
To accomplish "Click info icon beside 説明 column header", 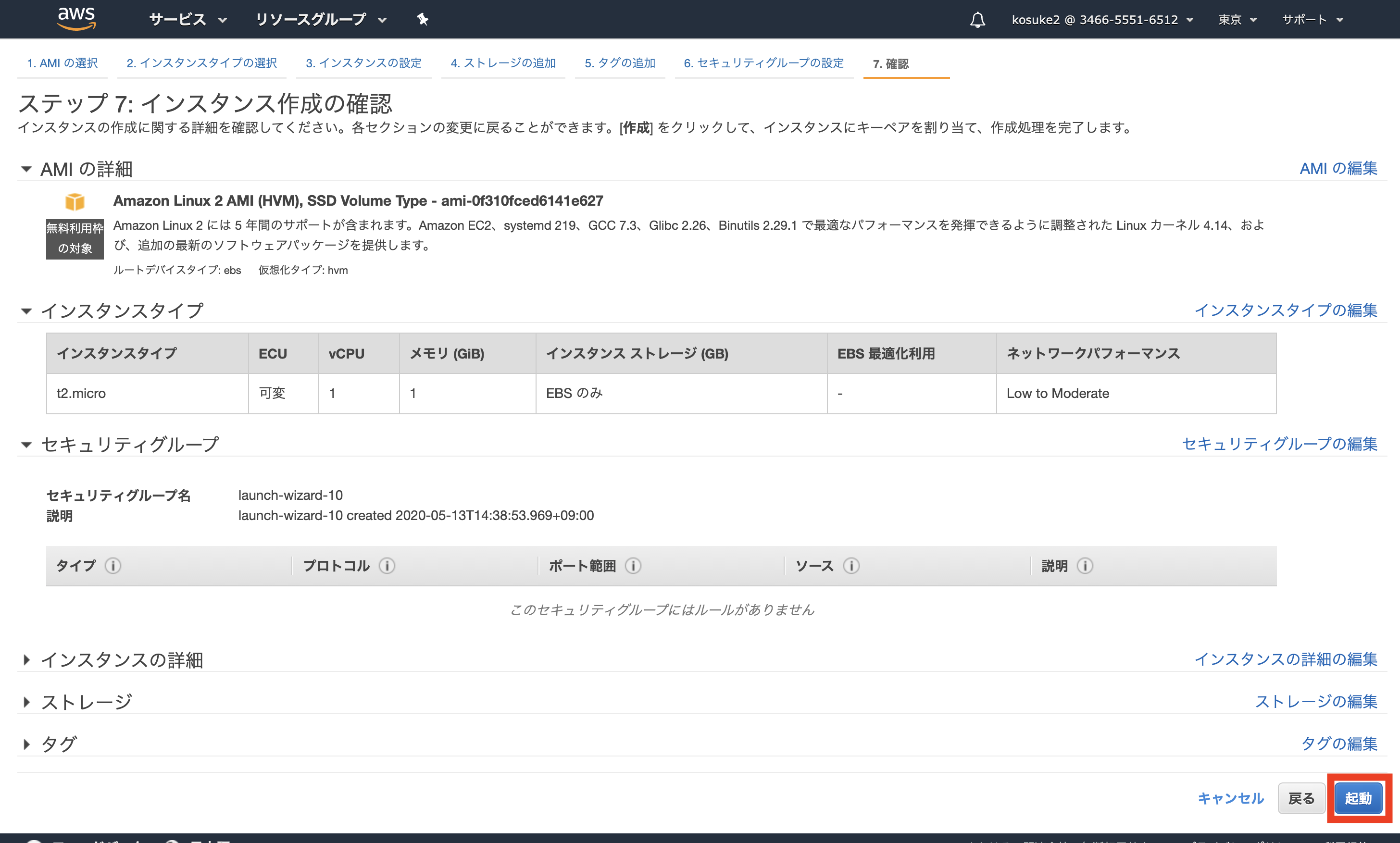I will click(x=1085, y=566).
